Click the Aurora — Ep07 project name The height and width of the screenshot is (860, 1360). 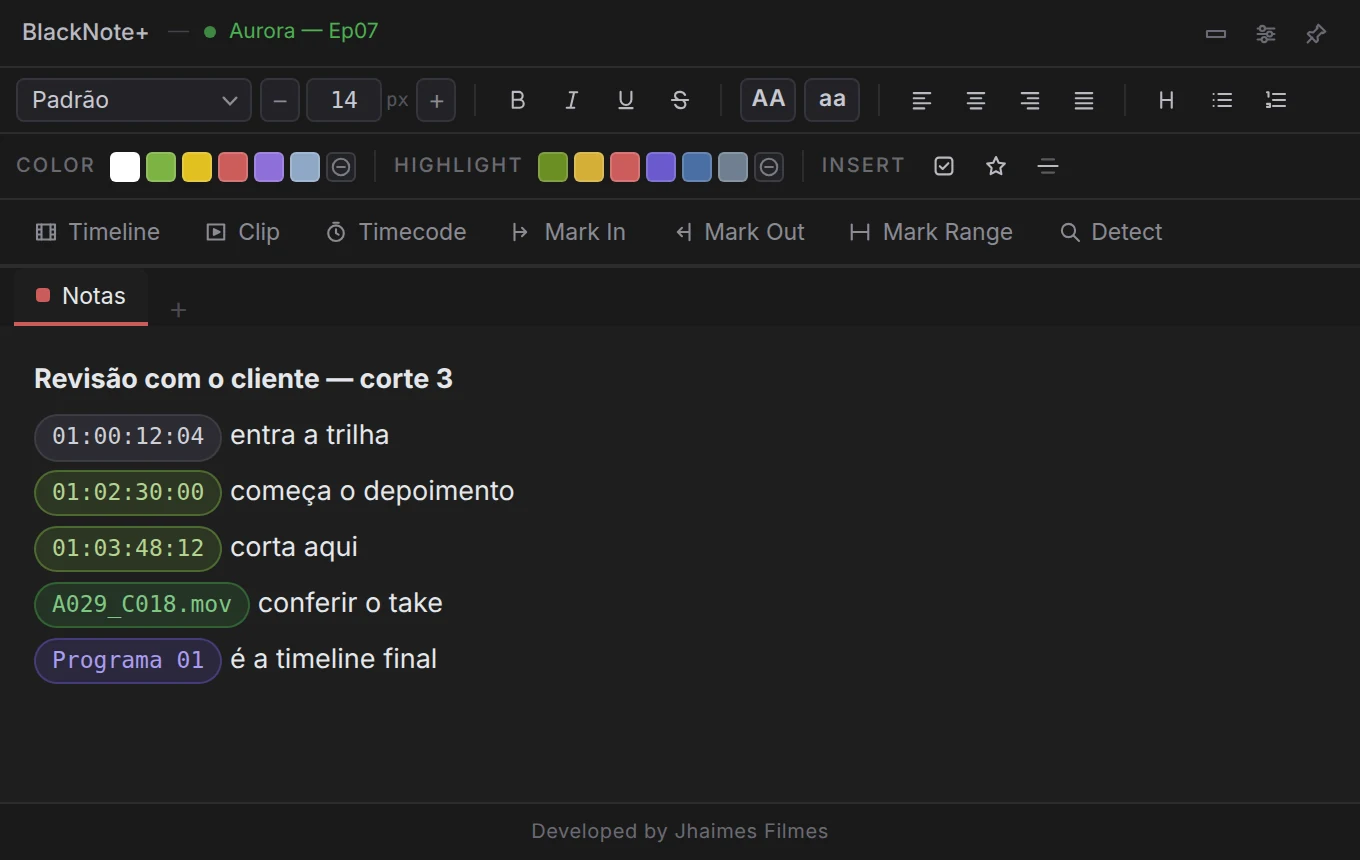[304, 31]
